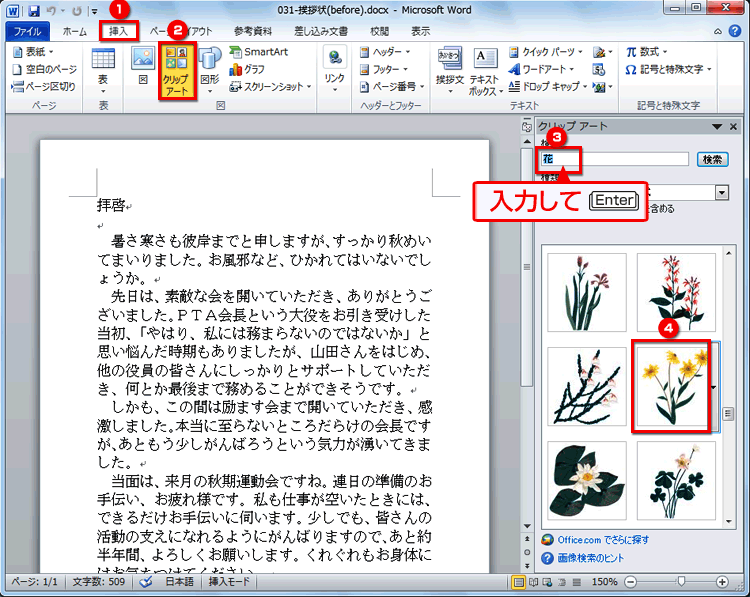Image resolution: width=750 pixels, height=597 pixels.
Task: Switch to the 差し込み文書 tab
Action: [321, 32]
